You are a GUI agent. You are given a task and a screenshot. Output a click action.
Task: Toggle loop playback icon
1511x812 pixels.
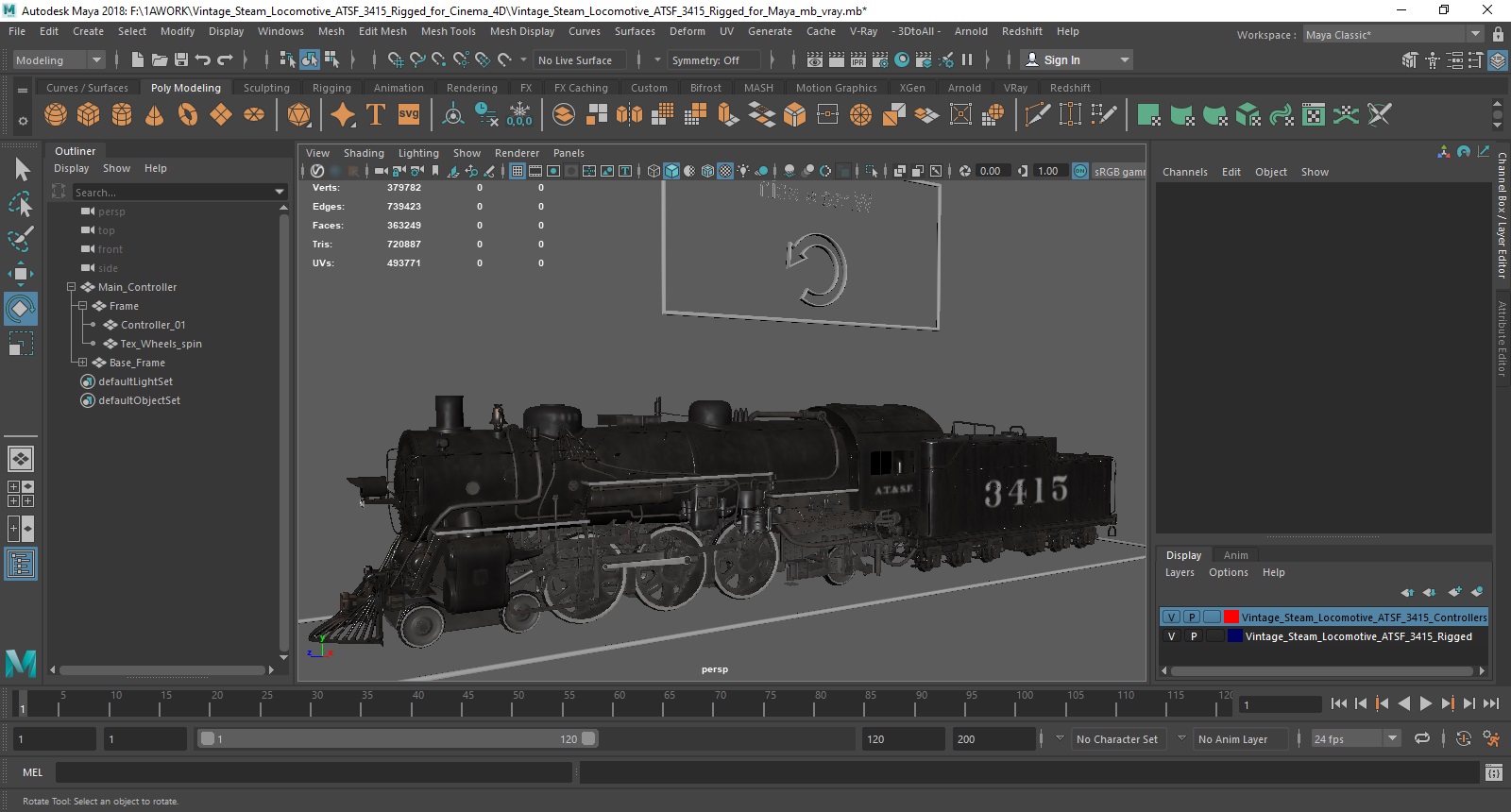click(1422, 739)
